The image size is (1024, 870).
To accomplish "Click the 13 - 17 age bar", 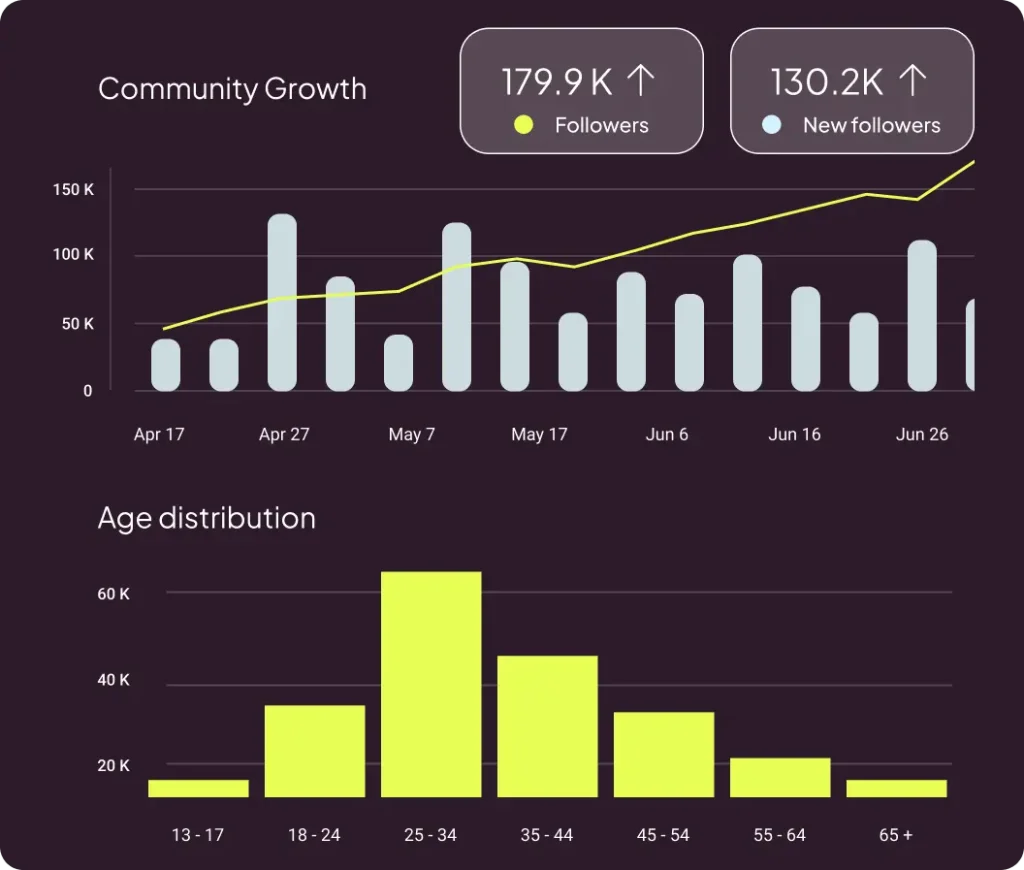I will pyautogui.click(x=198, y=788).
